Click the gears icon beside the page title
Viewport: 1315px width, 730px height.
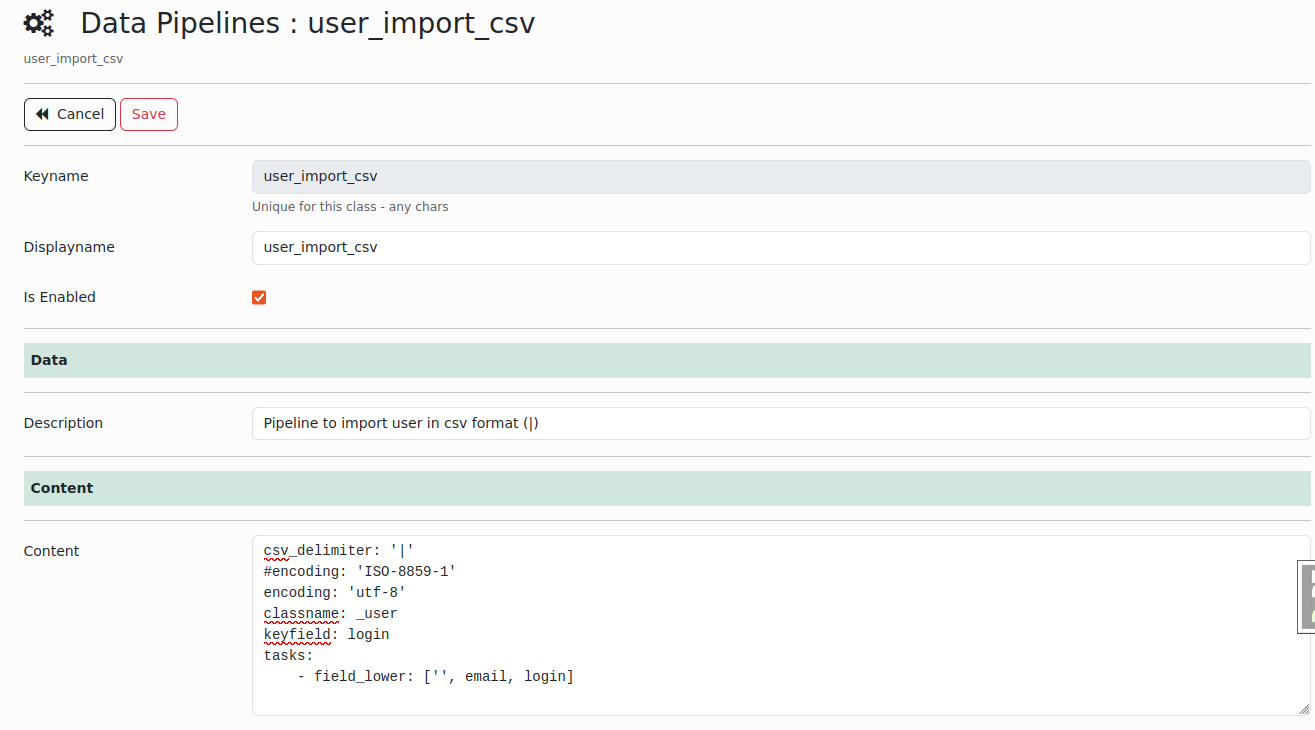39,24
